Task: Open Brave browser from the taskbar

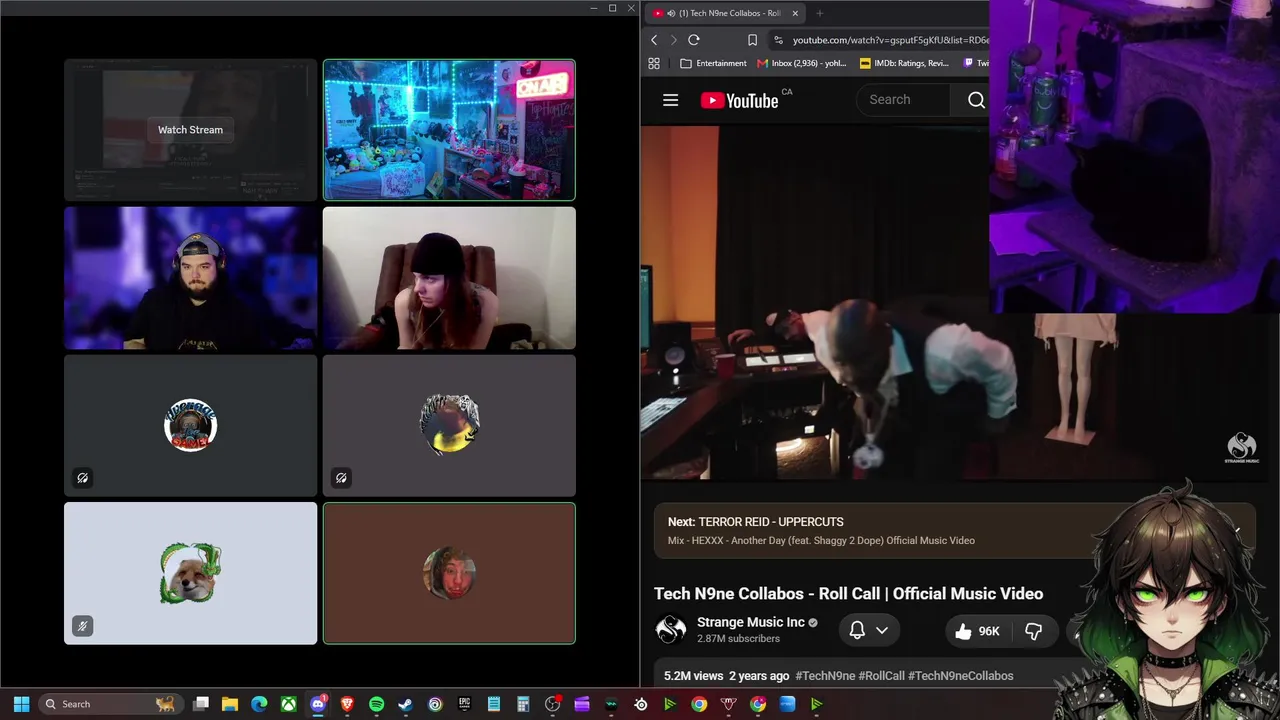Action: click(x=347, y=704)
